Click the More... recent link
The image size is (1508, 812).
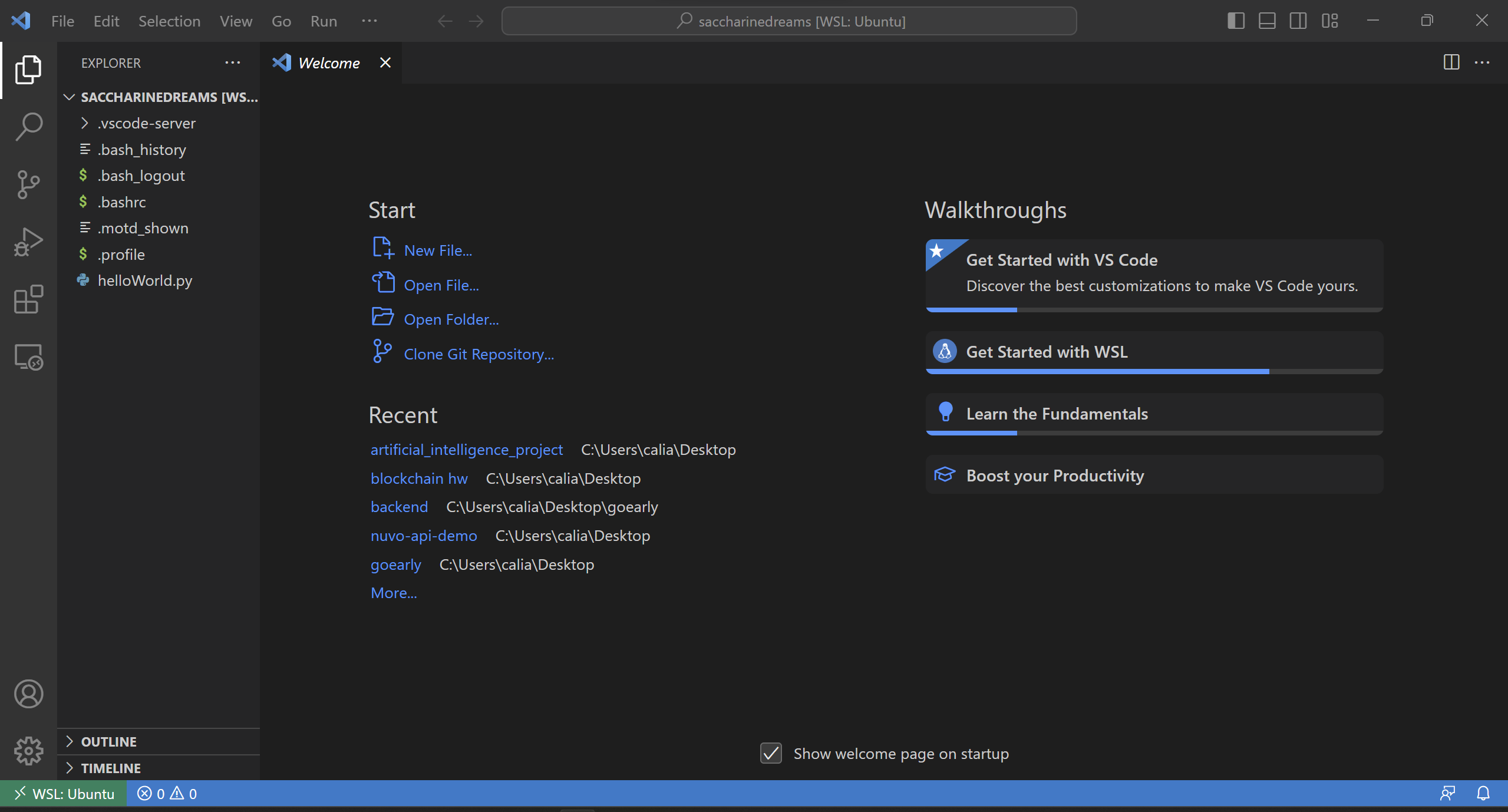click(394, 593)
